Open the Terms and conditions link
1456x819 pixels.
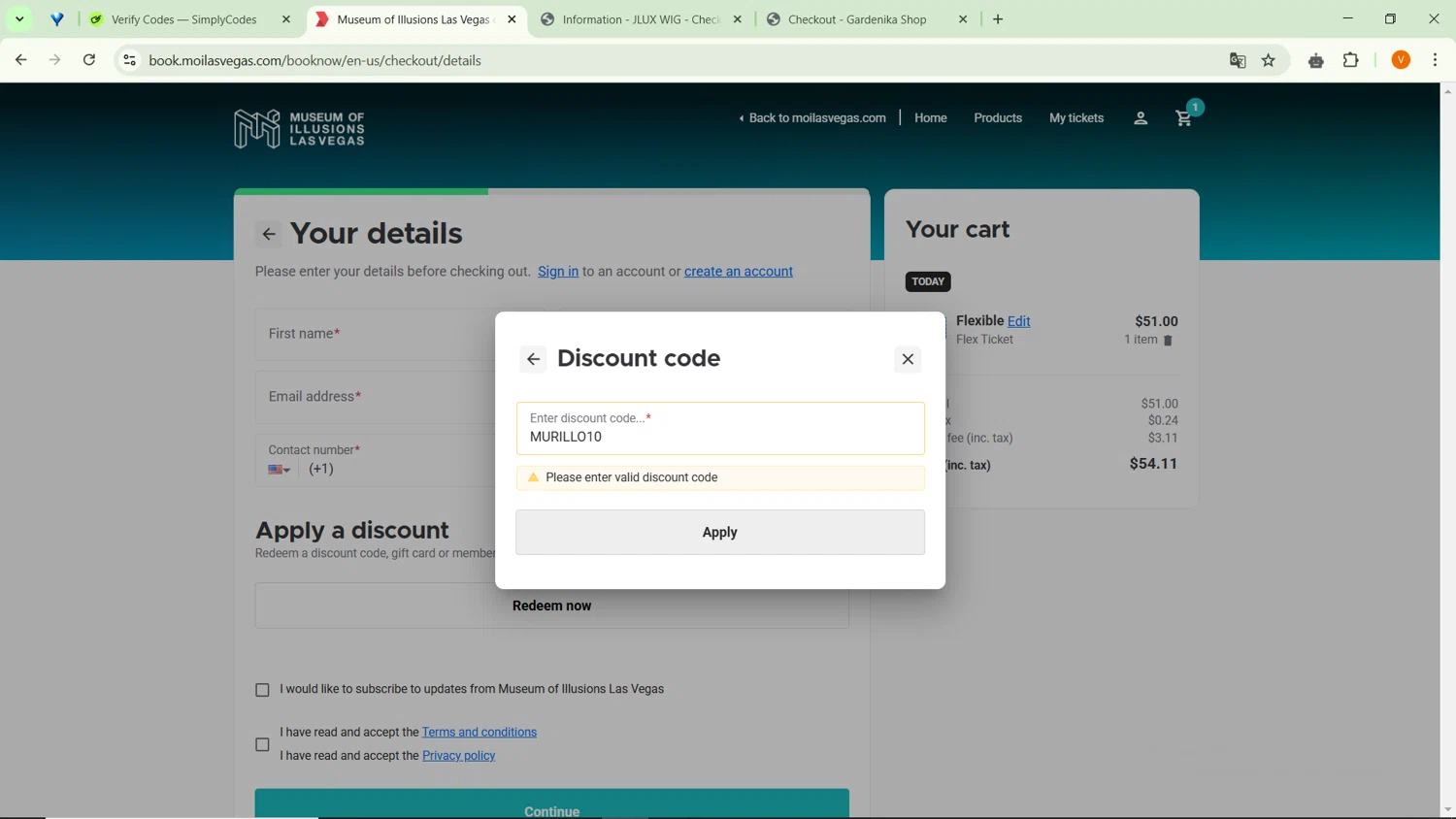(x=480, y=733)
